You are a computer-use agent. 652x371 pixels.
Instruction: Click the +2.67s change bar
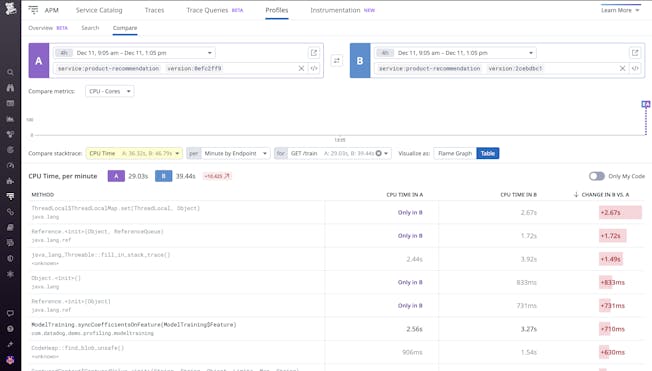click(x=620, y=213)
